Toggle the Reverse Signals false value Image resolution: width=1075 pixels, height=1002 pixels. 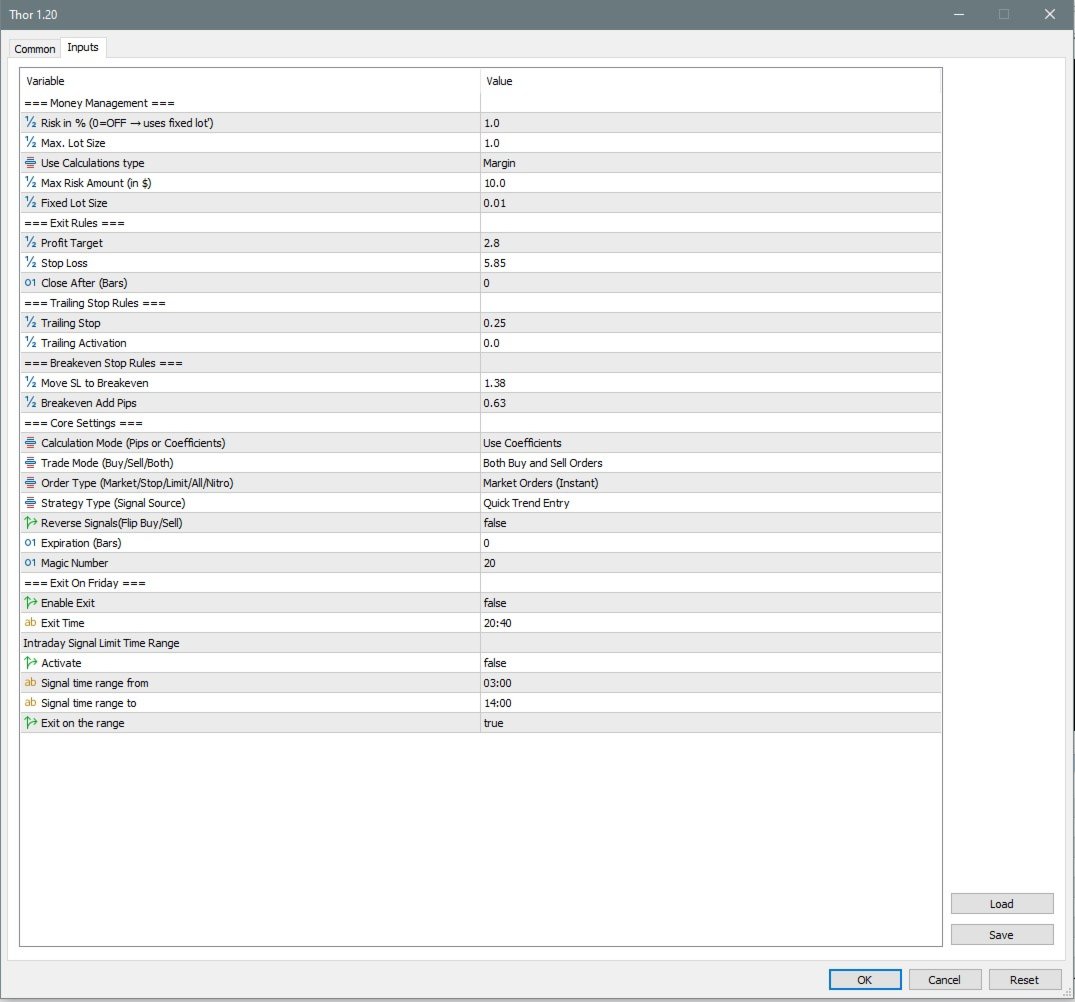(711, 523)
